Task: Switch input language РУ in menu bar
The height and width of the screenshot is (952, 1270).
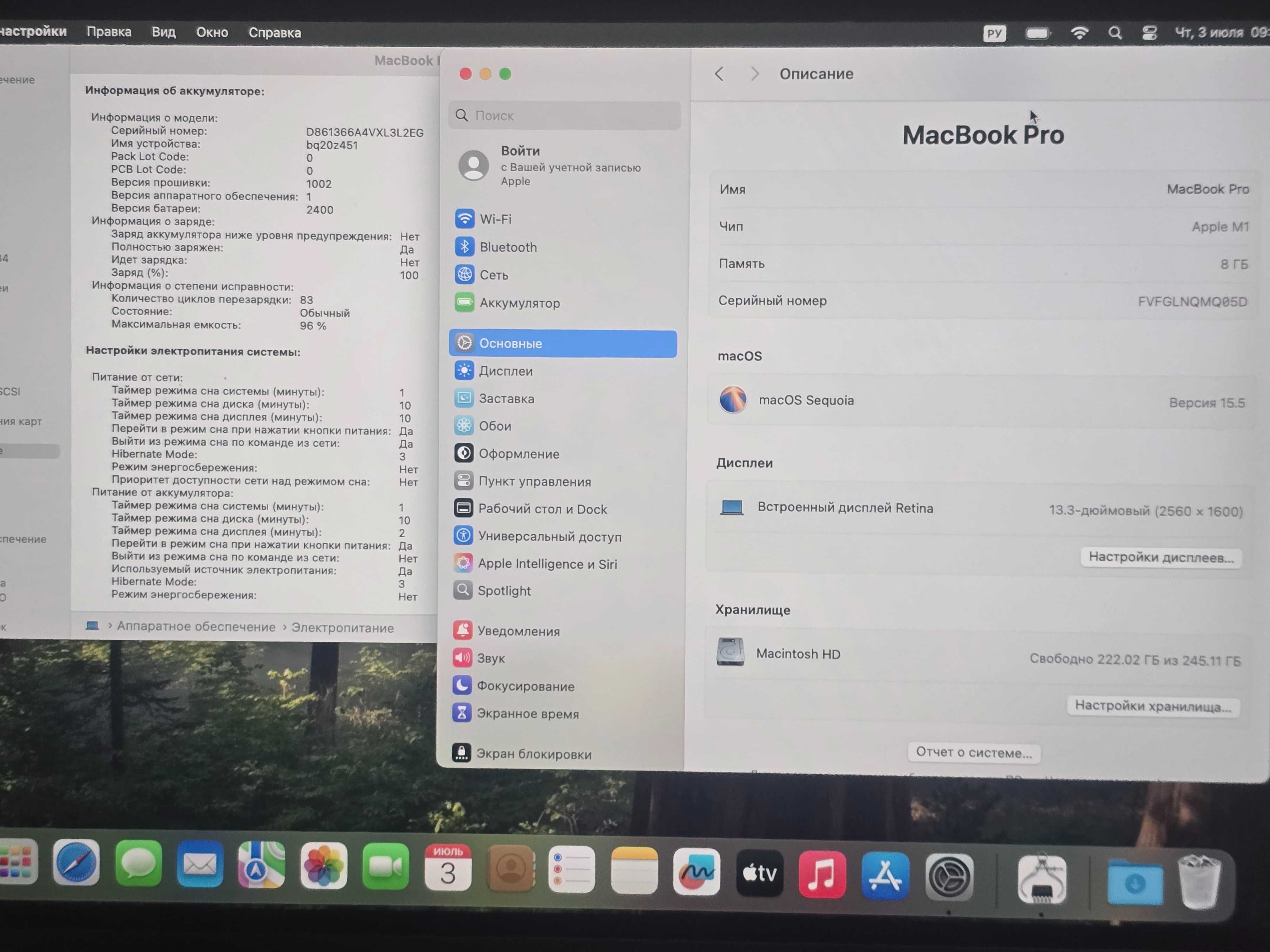Action: point(994,33)
